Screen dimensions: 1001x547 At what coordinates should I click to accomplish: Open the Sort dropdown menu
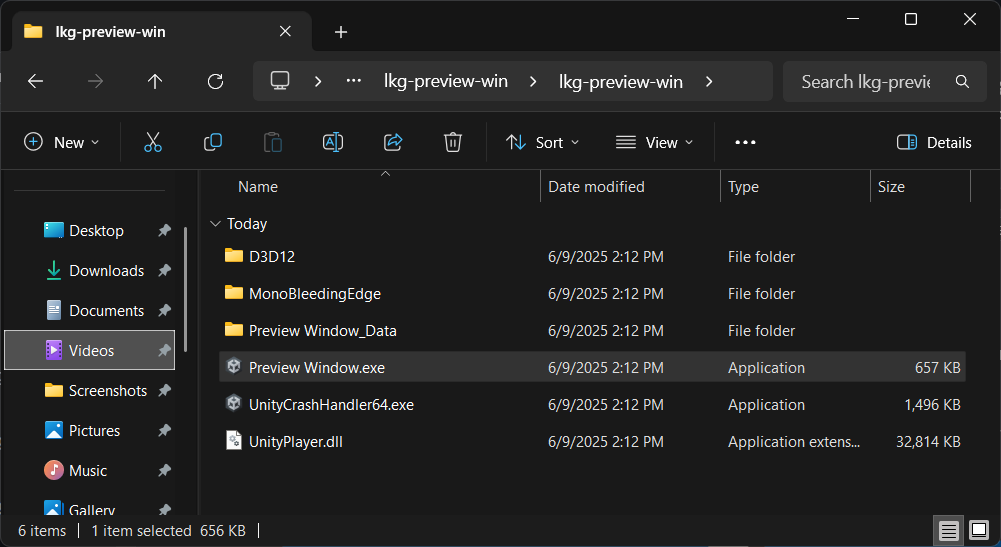542,142
